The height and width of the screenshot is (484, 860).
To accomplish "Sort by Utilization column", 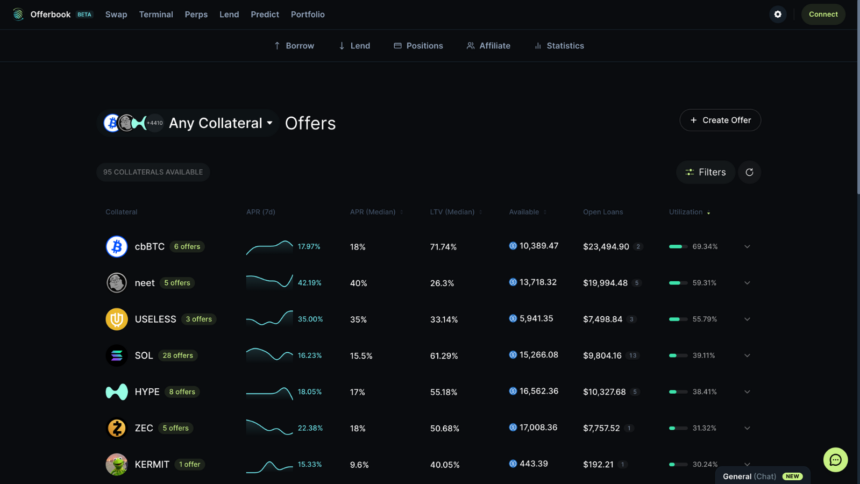I will (x=689, y=212).
